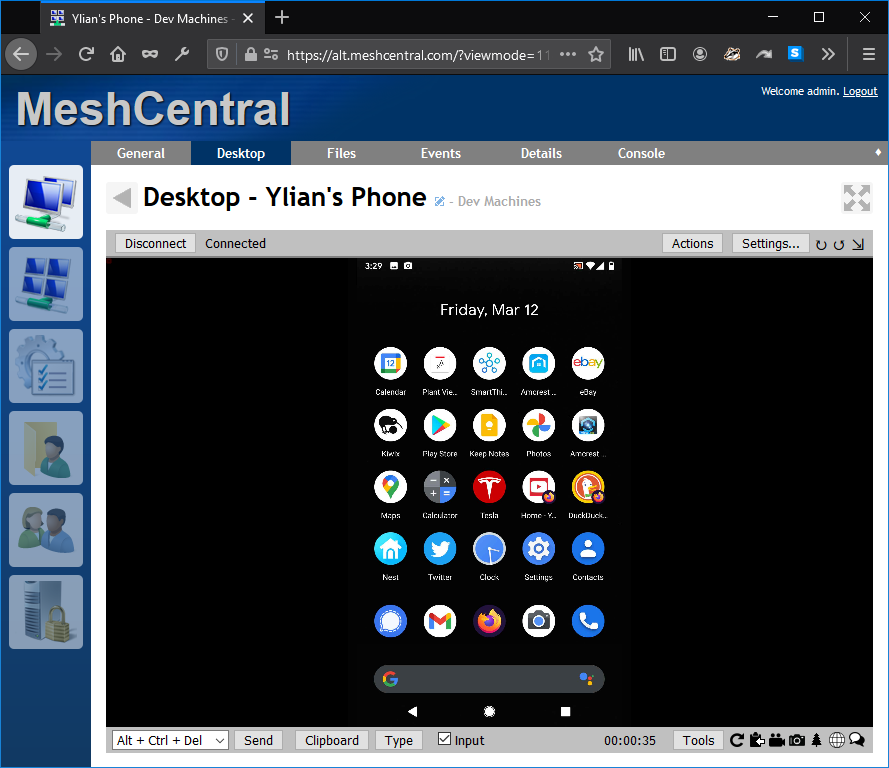Open Calendar app on remote phone

[391, 363]
